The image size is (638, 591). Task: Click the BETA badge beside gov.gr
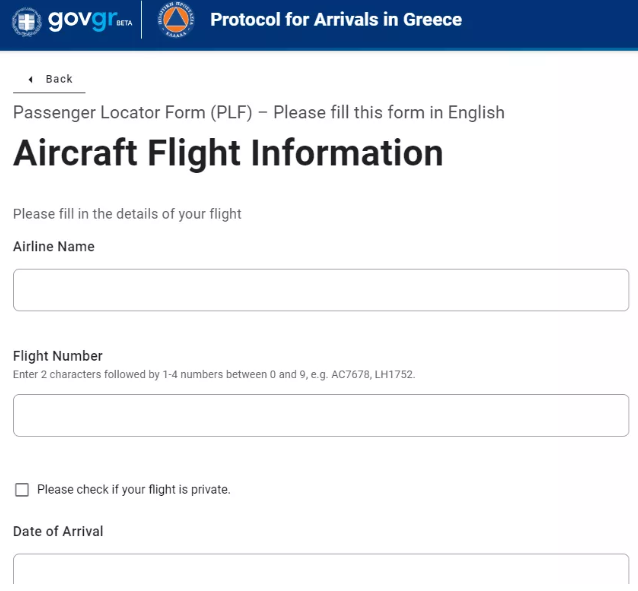124,23
